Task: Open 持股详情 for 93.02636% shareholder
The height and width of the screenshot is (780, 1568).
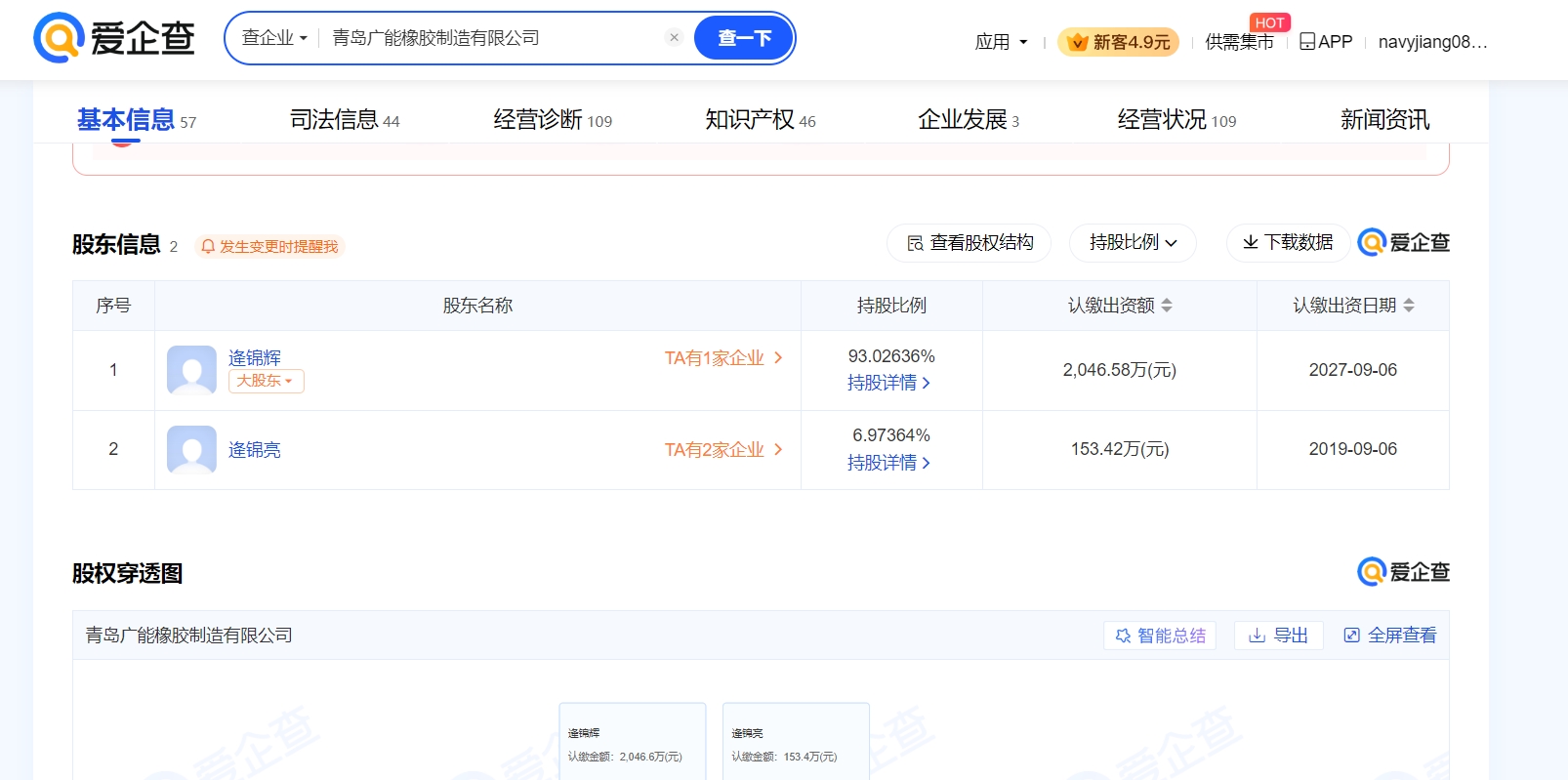Action: (888, 383)
